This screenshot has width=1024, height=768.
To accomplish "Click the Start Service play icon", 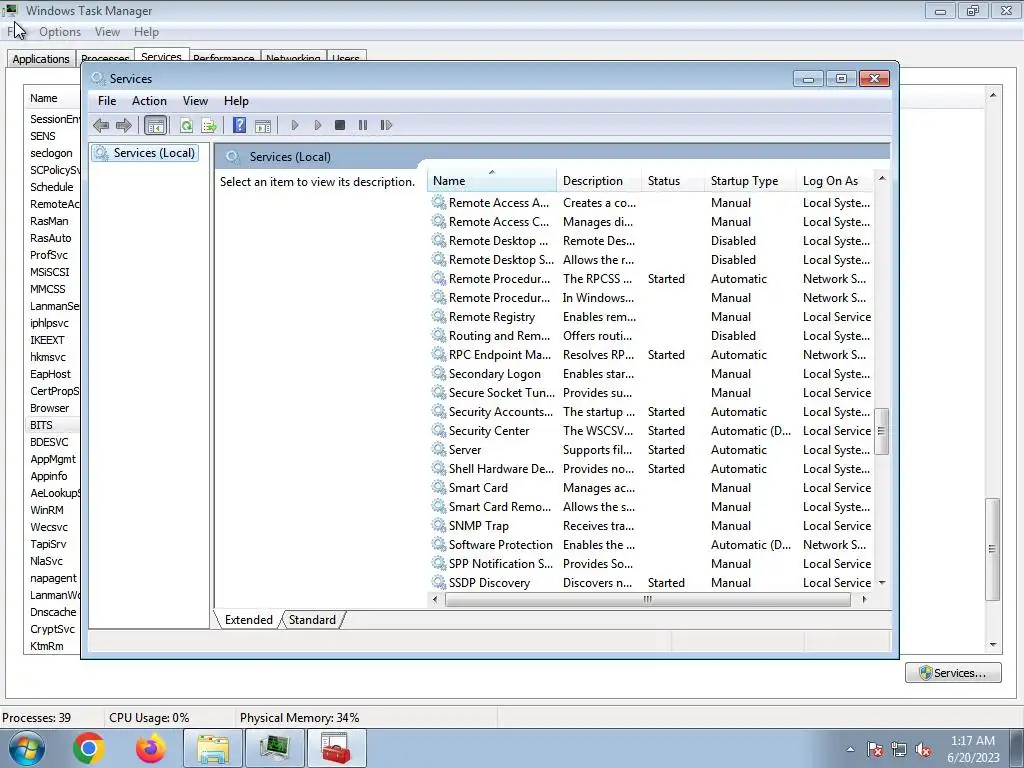I will tap(295, 125).
